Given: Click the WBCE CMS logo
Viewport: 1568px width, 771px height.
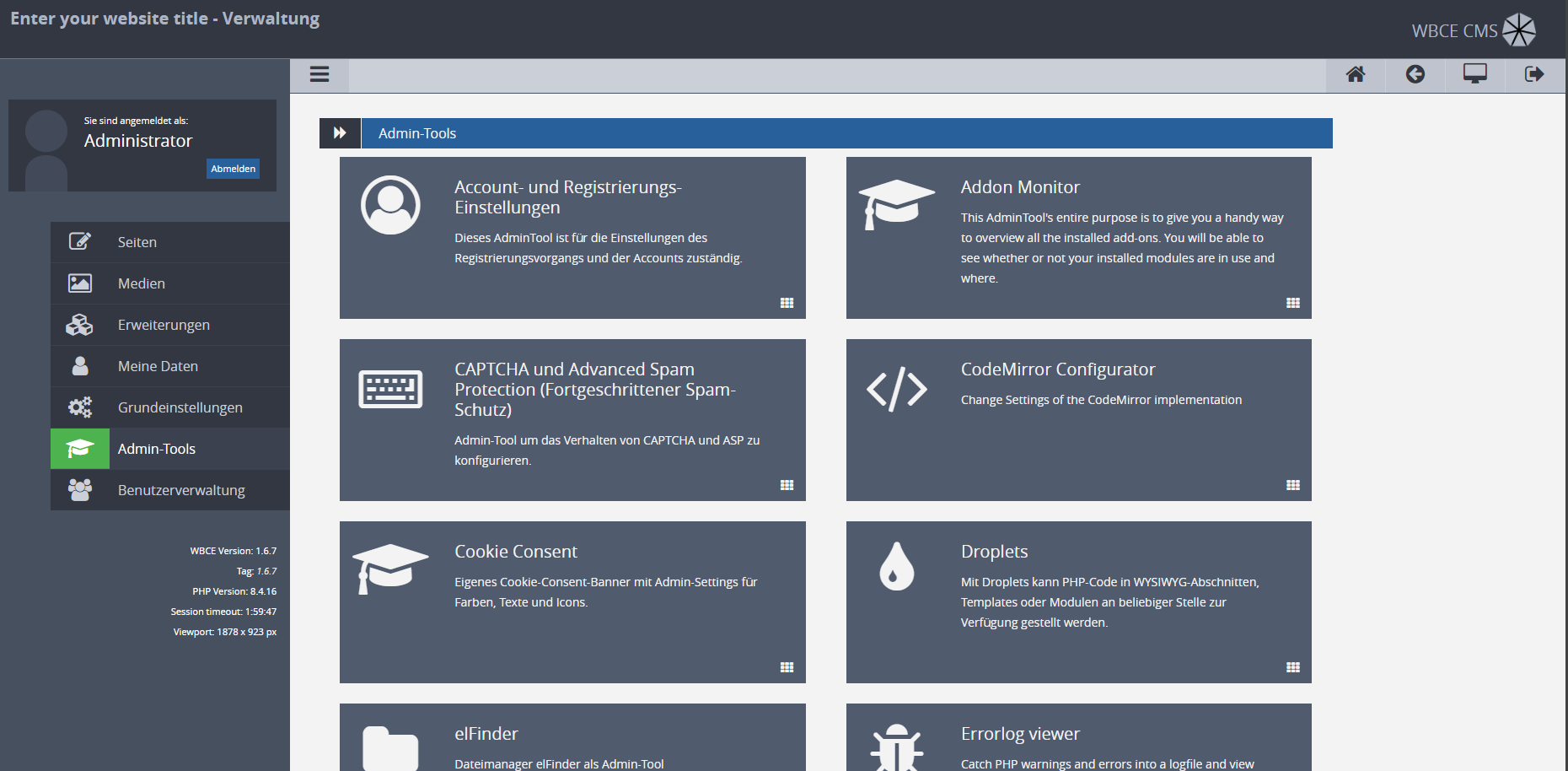Looking at the screenshot, I should 1474,30.
